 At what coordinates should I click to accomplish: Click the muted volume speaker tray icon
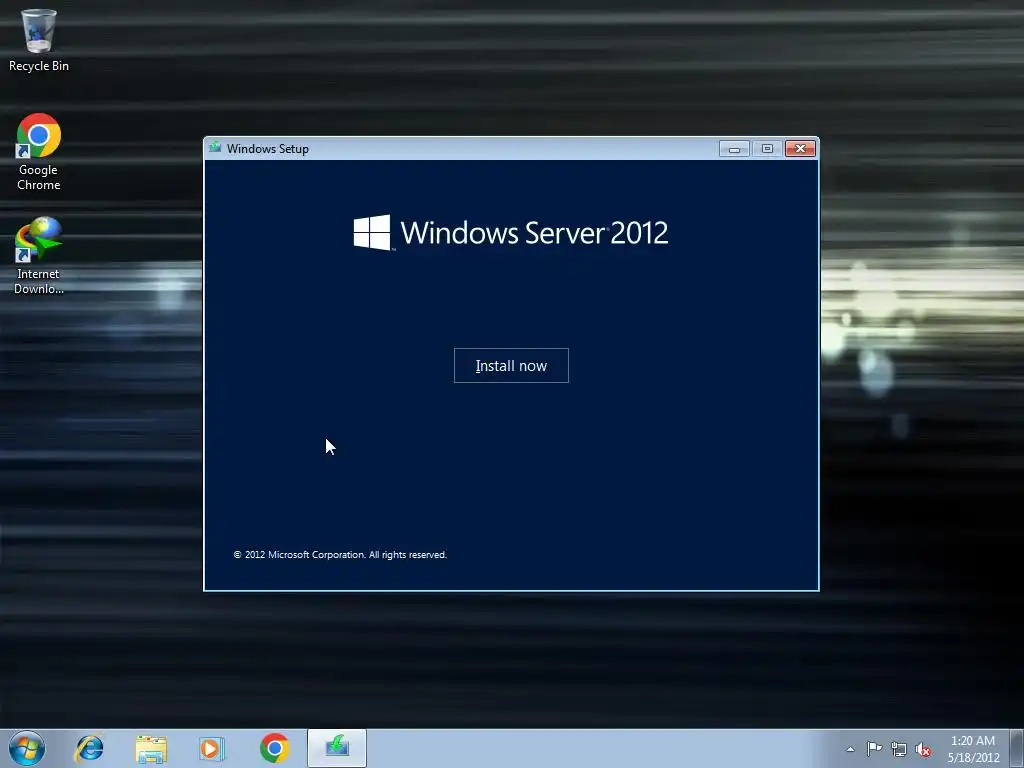point(923,750)
